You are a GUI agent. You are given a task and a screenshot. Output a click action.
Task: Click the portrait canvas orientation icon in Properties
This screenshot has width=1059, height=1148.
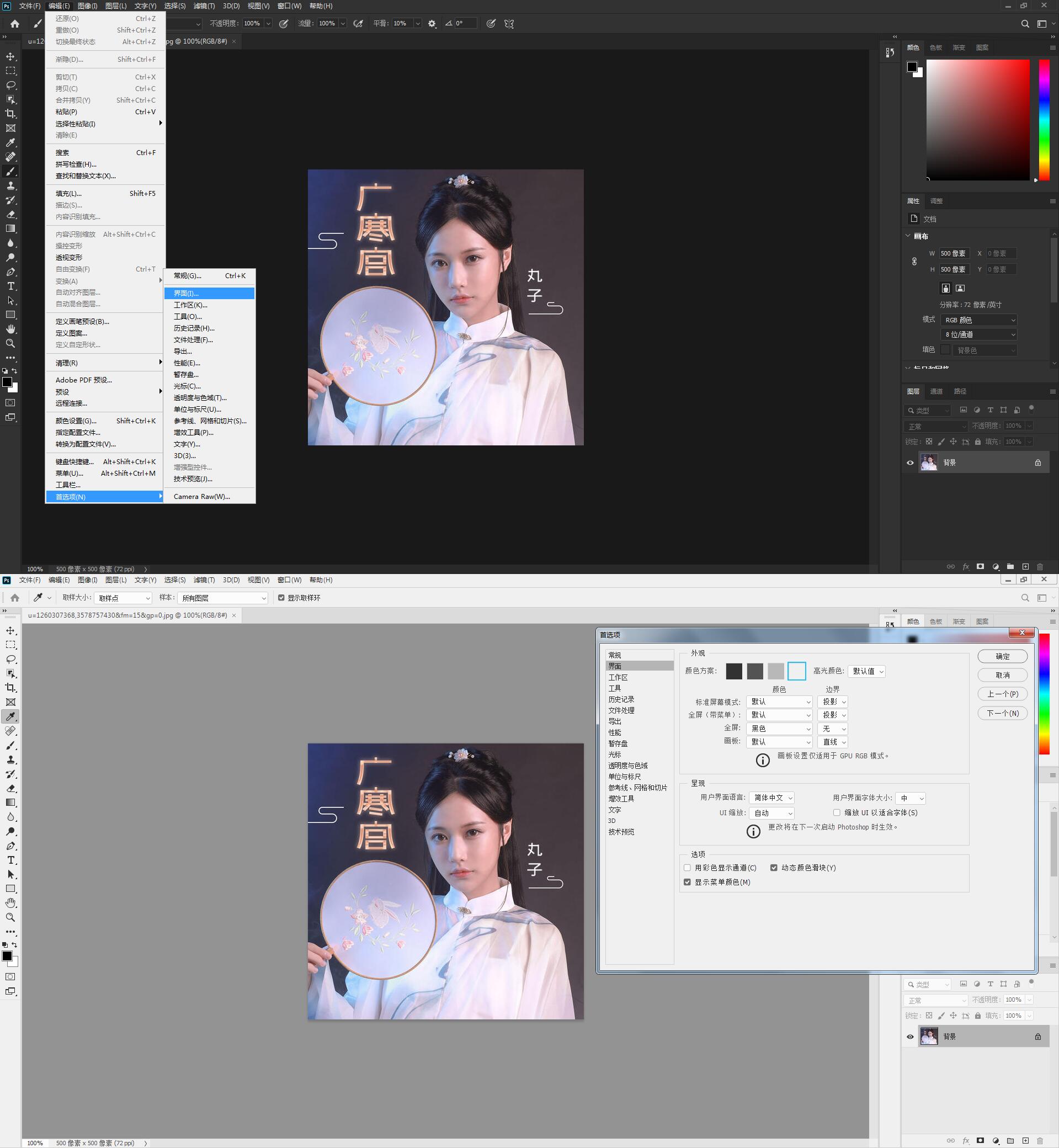pos(945,288)
